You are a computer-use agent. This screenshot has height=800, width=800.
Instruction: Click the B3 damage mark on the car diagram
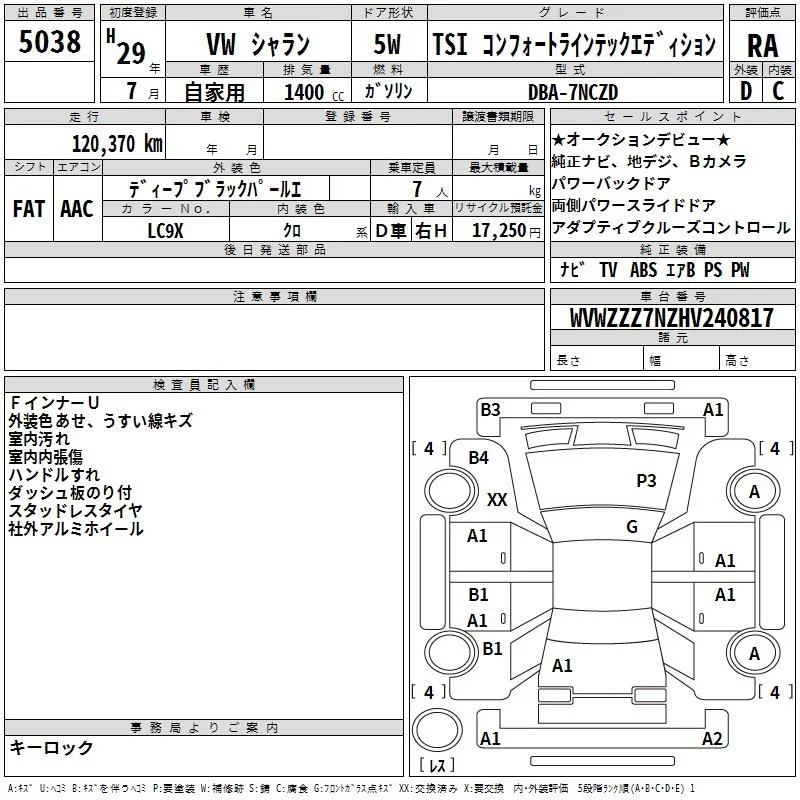tap(489, 409)
